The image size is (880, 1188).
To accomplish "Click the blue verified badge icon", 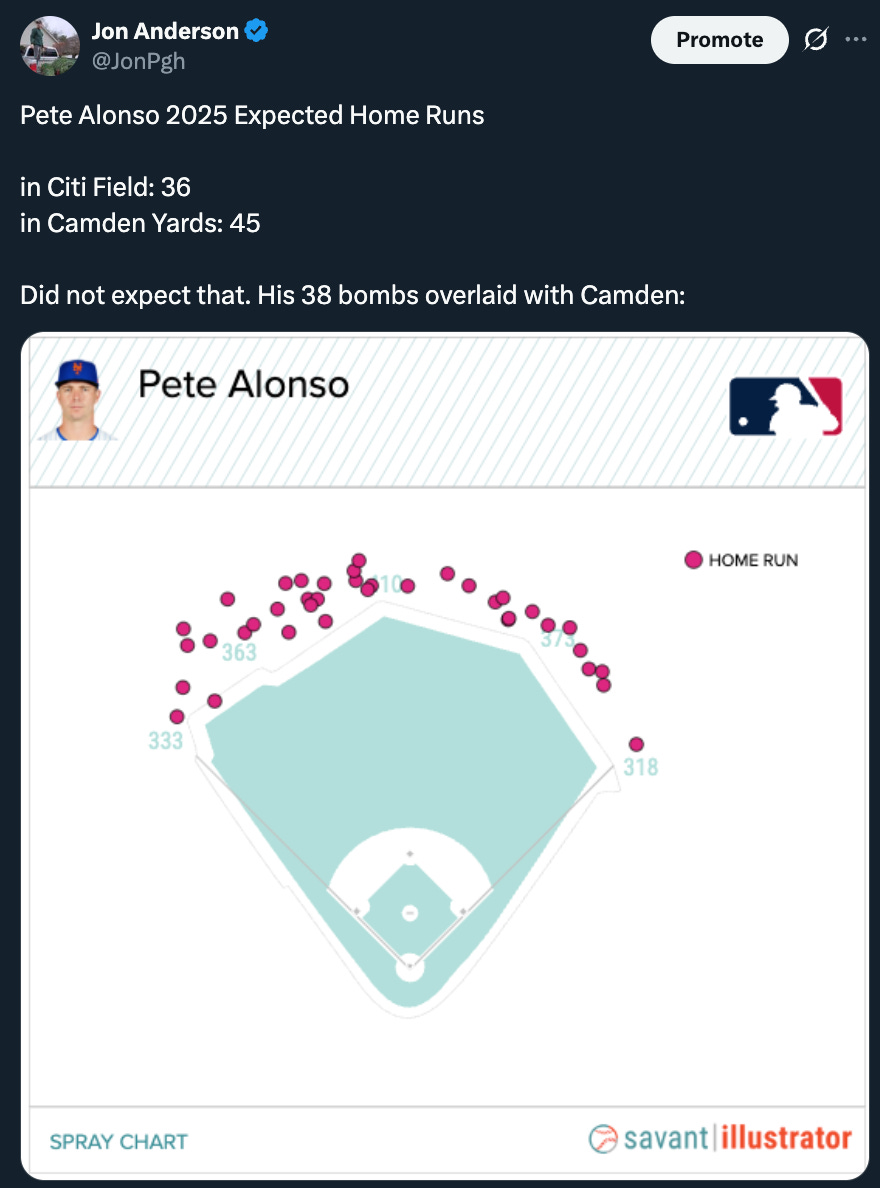I will coord(256,31).
